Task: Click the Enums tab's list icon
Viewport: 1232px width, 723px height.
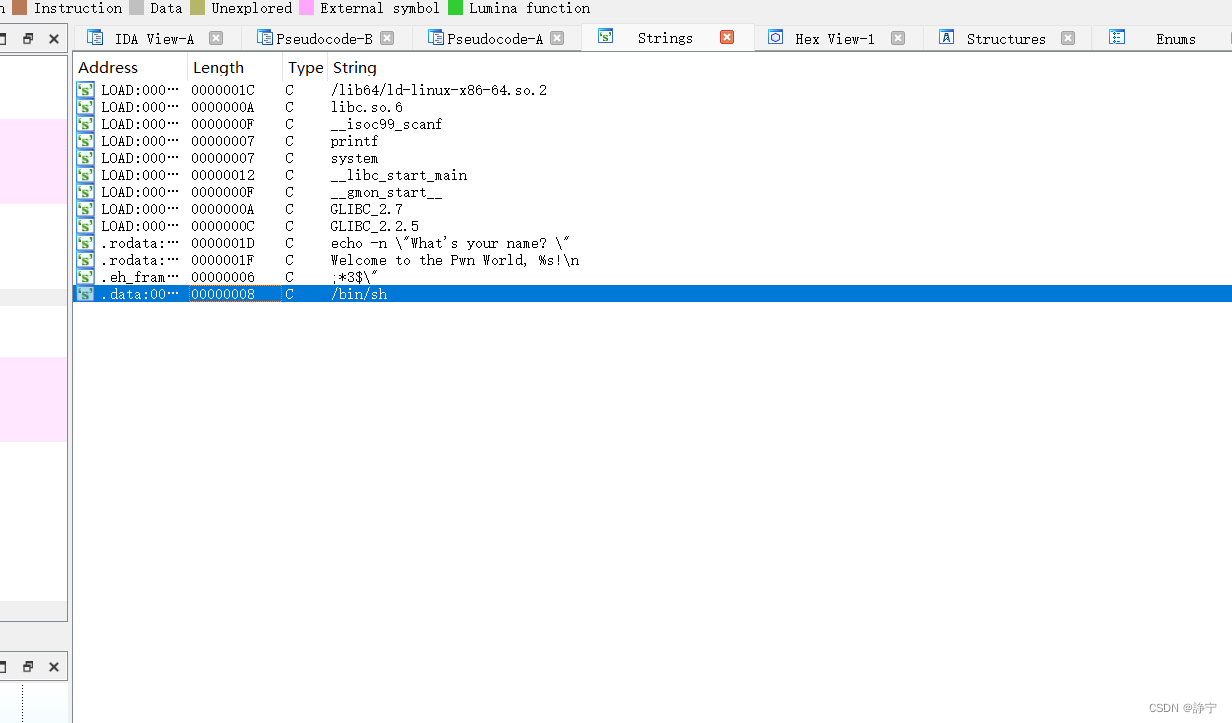Action: coord(1117,38)
